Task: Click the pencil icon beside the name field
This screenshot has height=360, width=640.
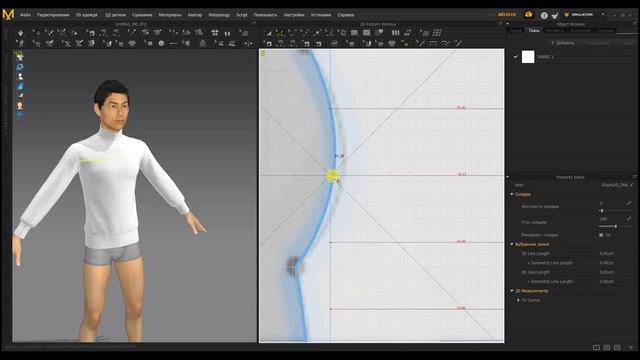Action: click(x=631, y=185)
